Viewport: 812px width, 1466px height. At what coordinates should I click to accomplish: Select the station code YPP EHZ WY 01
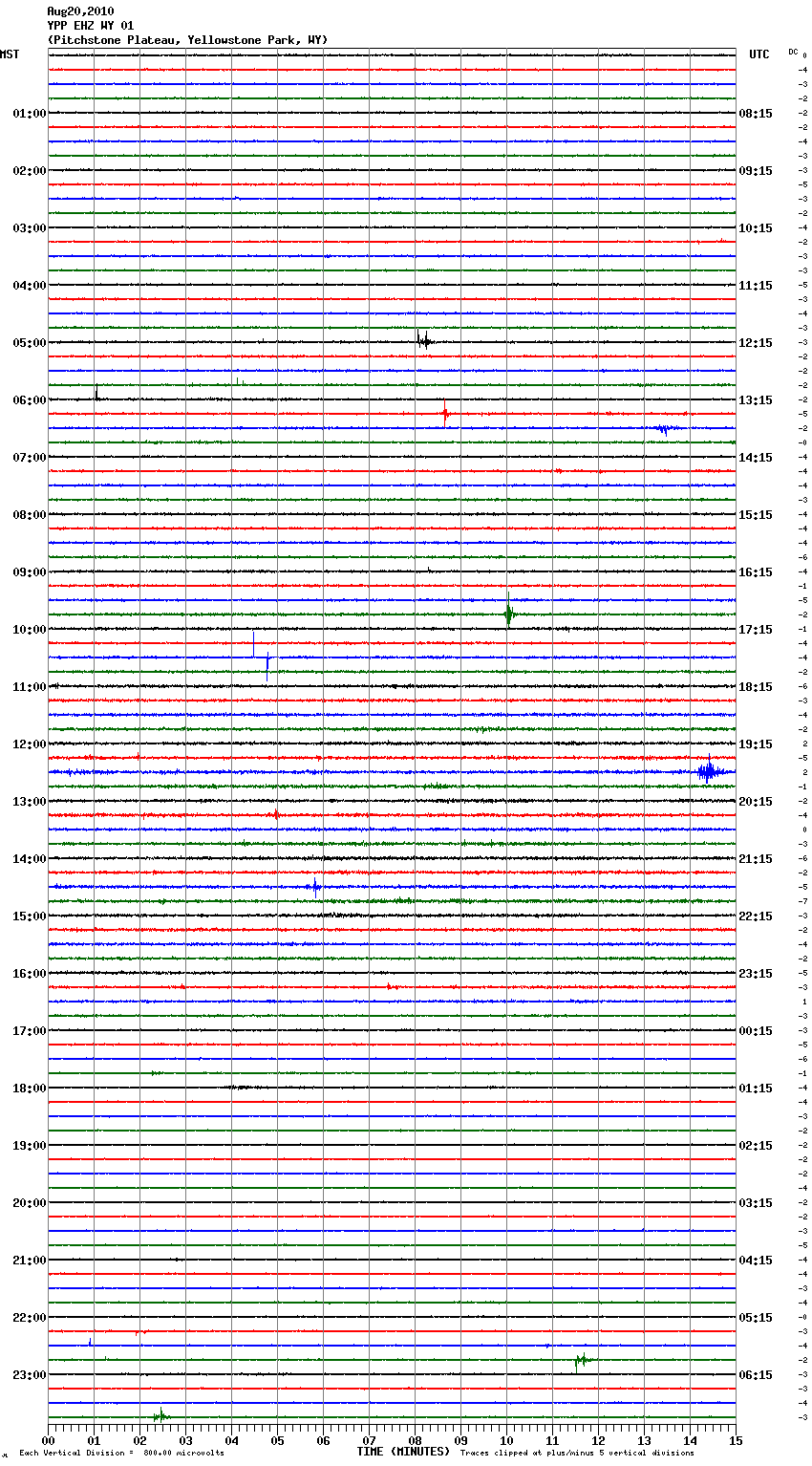pos(91,26)
